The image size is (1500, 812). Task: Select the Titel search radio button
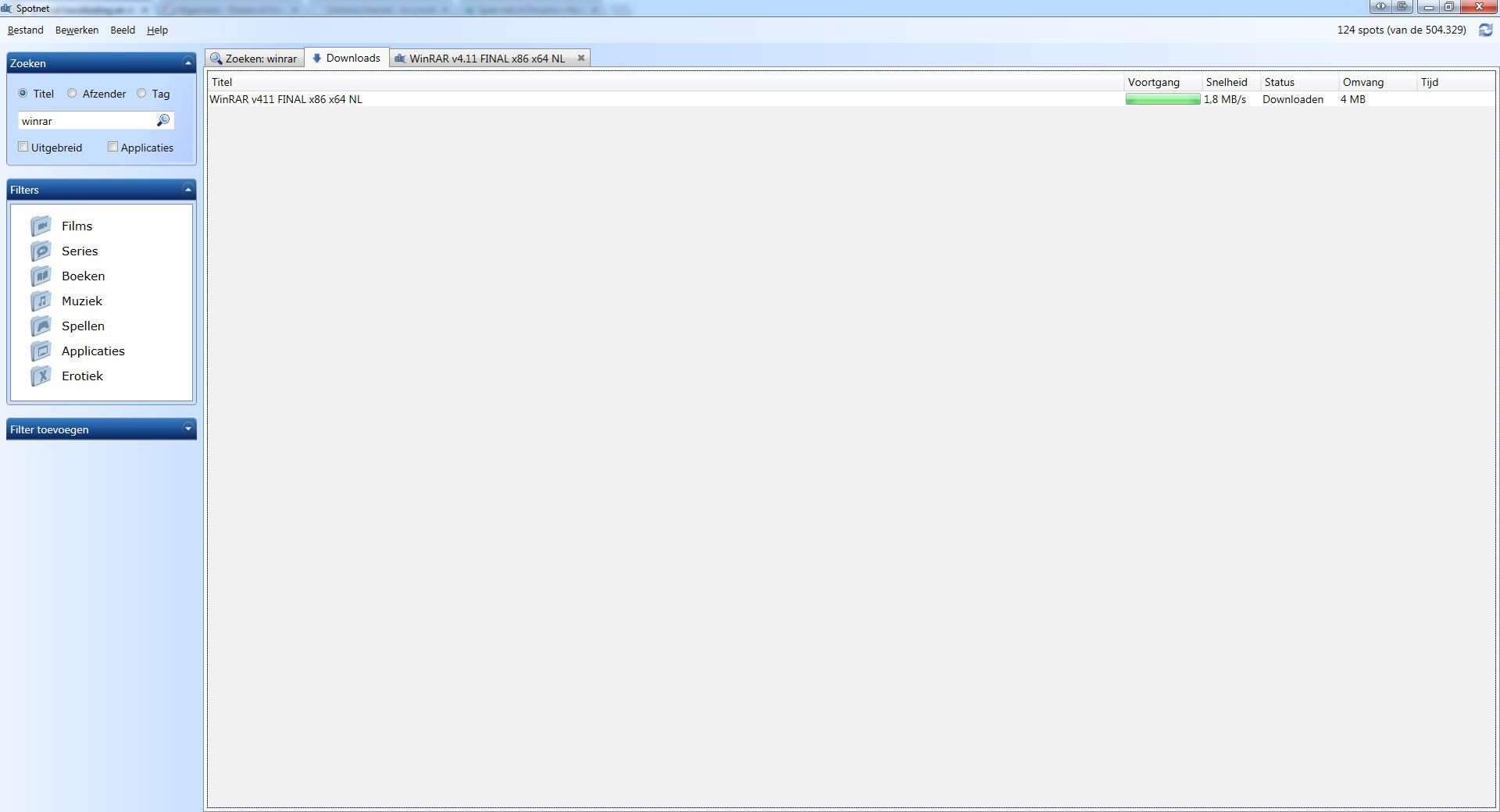(23, 93)
